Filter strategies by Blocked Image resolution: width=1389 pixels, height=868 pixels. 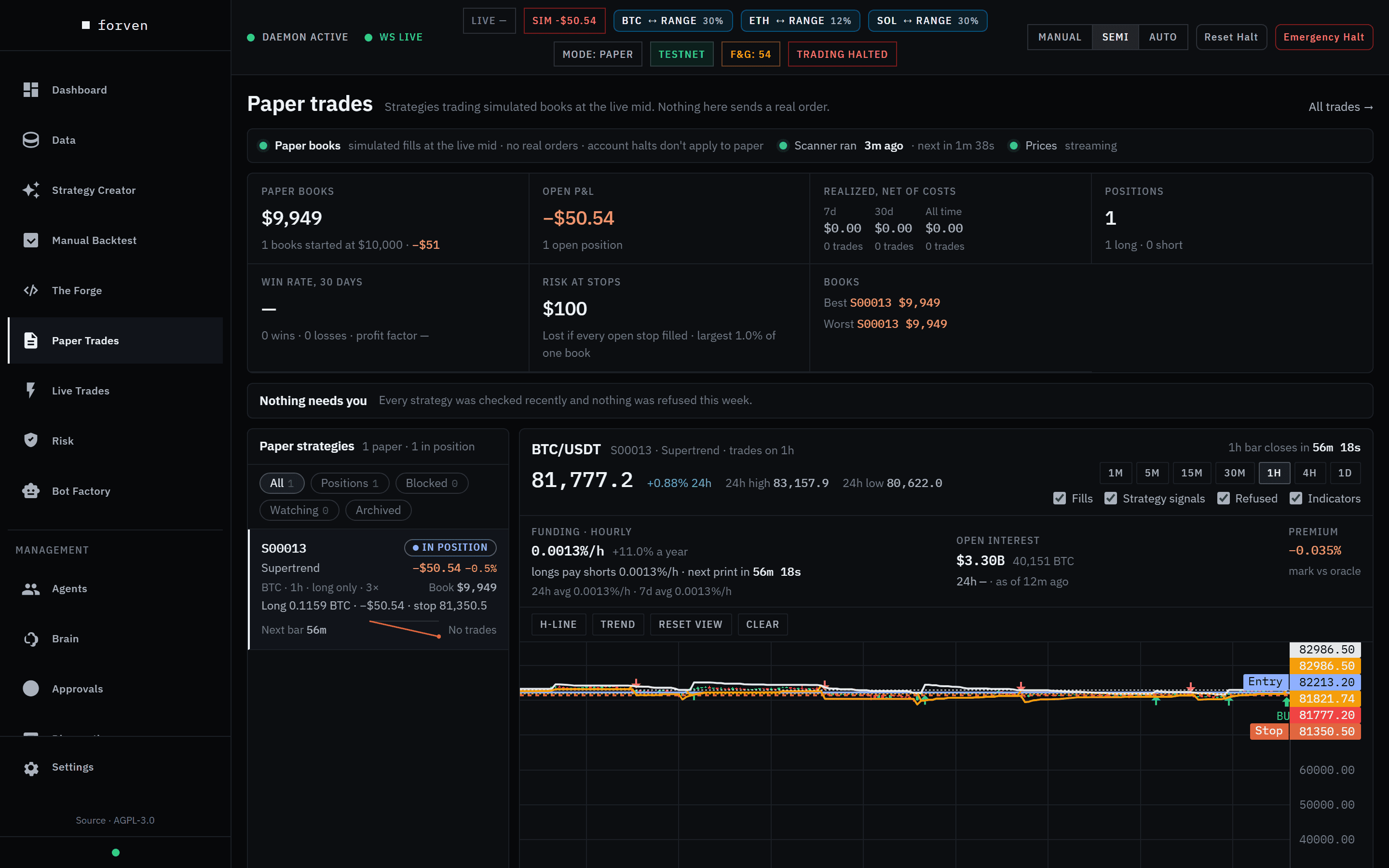tap(432, 483)
